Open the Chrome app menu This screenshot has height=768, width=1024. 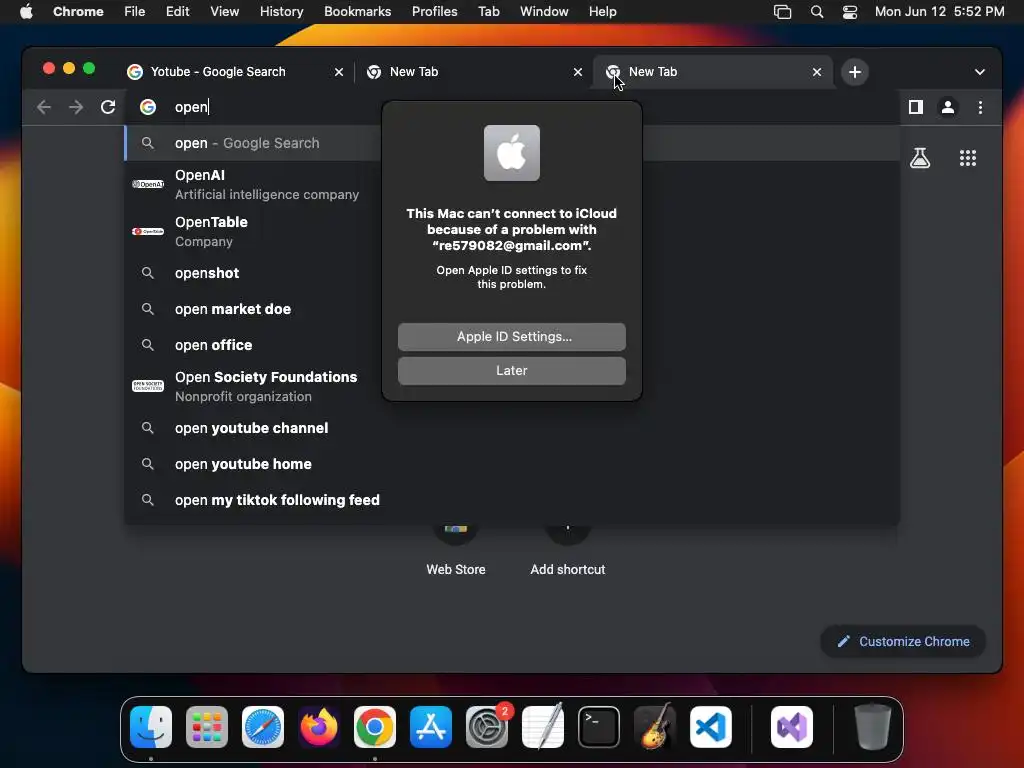point(78,12)
